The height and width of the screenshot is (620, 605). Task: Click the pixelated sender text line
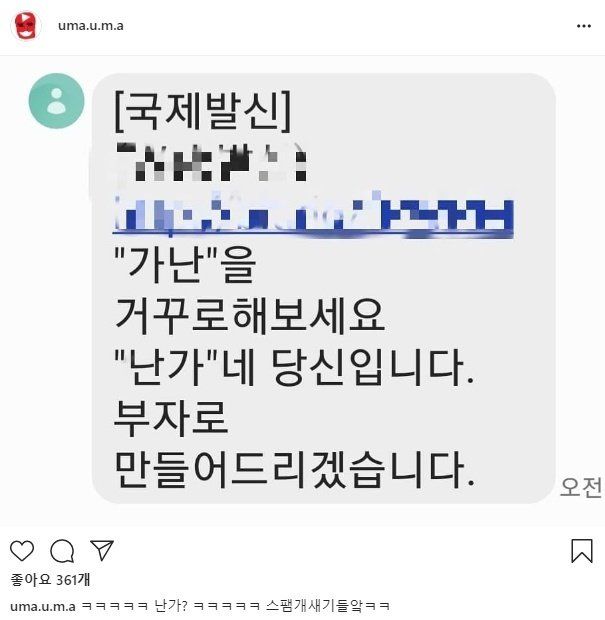coord(211,162)
